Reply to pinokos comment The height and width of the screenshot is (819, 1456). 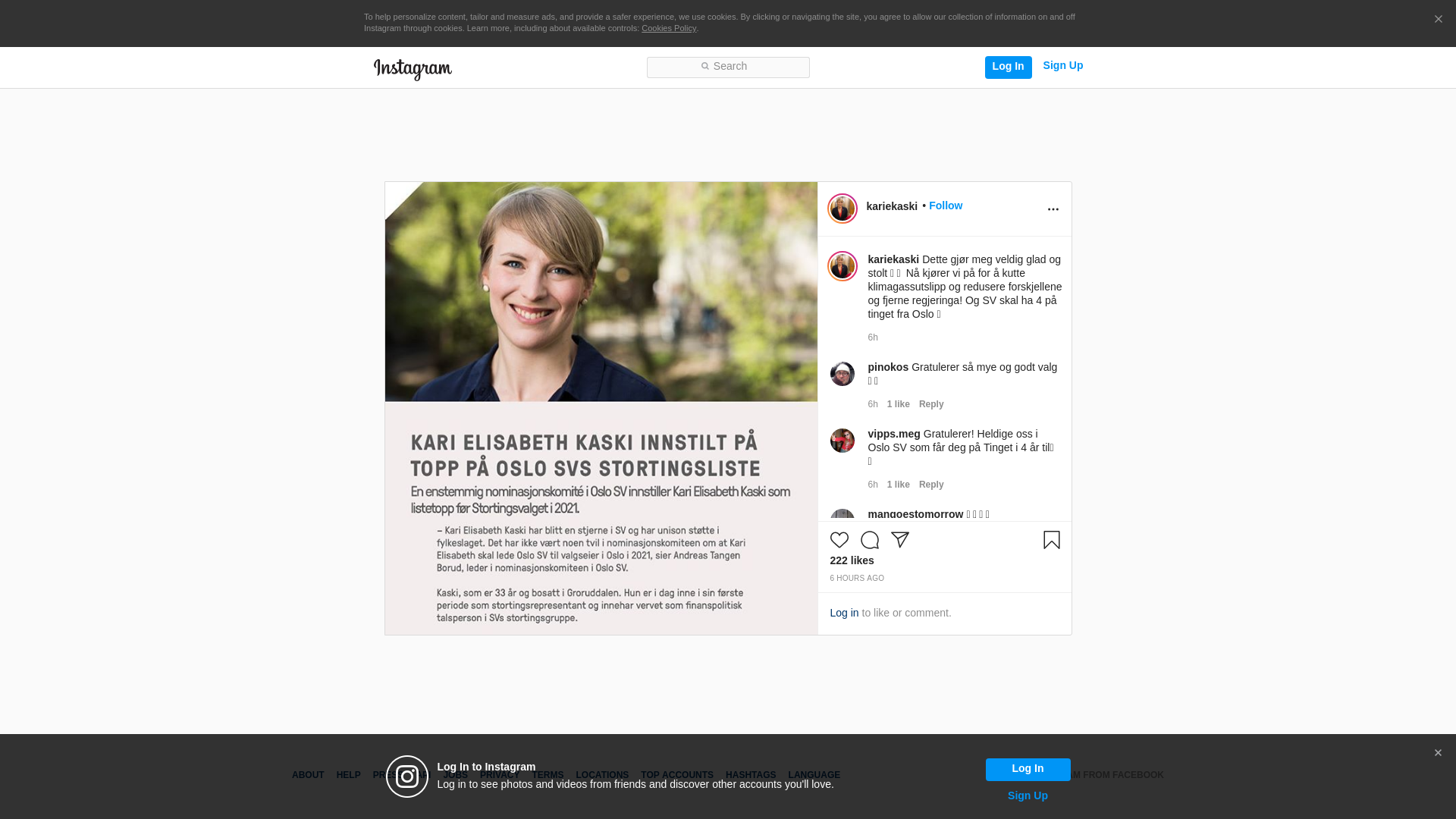pos(931,404)
